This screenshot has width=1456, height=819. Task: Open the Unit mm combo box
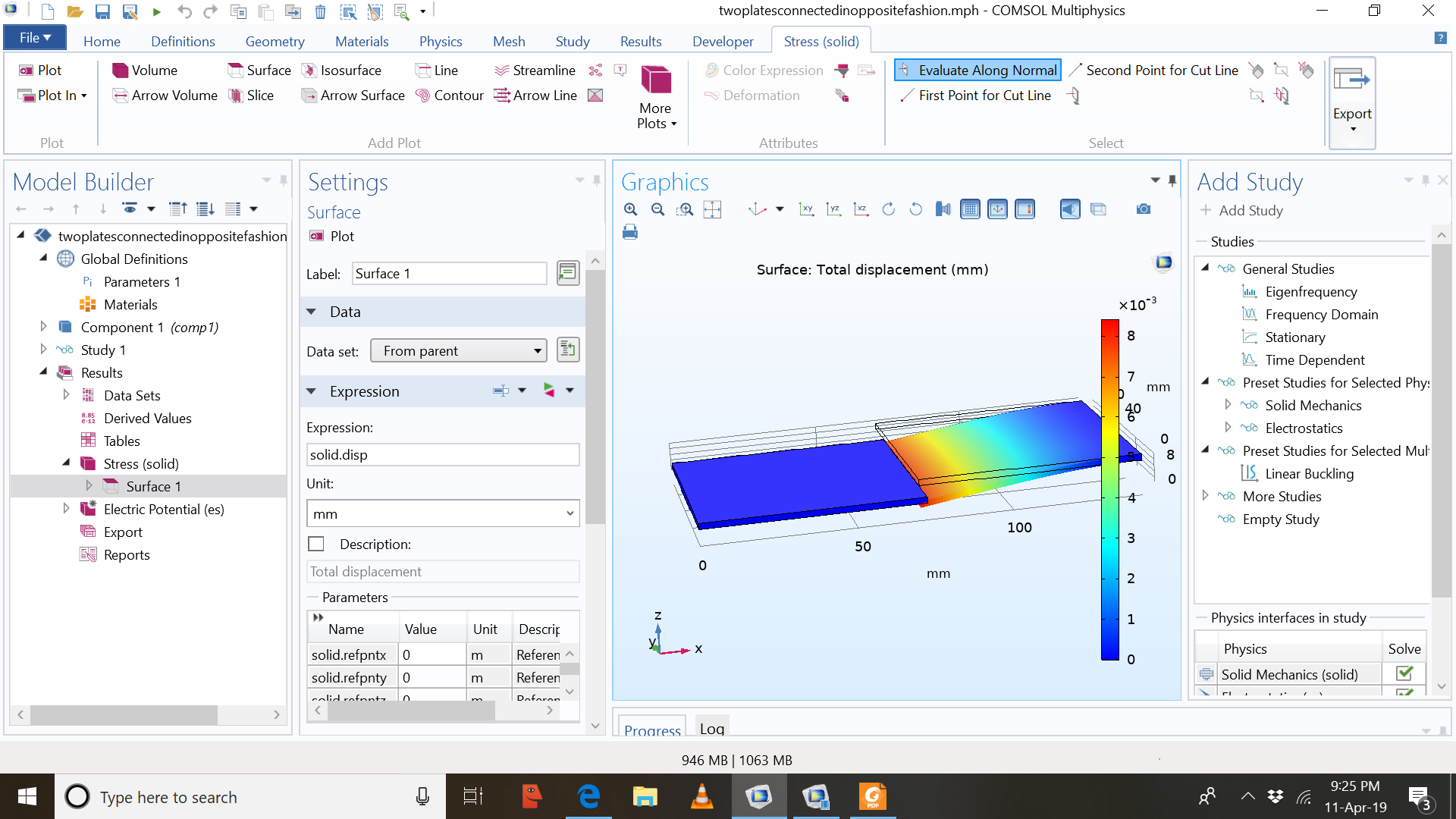(x=443, y=513)
